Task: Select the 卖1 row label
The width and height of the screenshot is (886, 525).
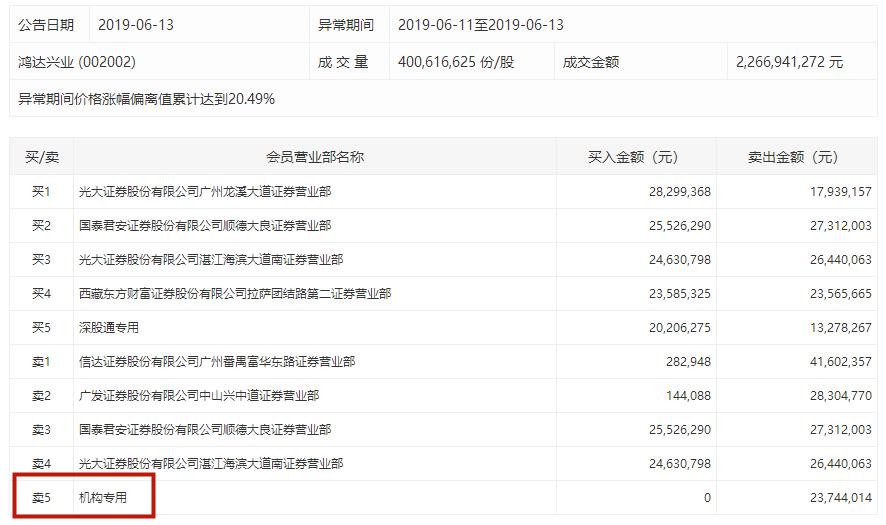Action: tap(41, 361)
